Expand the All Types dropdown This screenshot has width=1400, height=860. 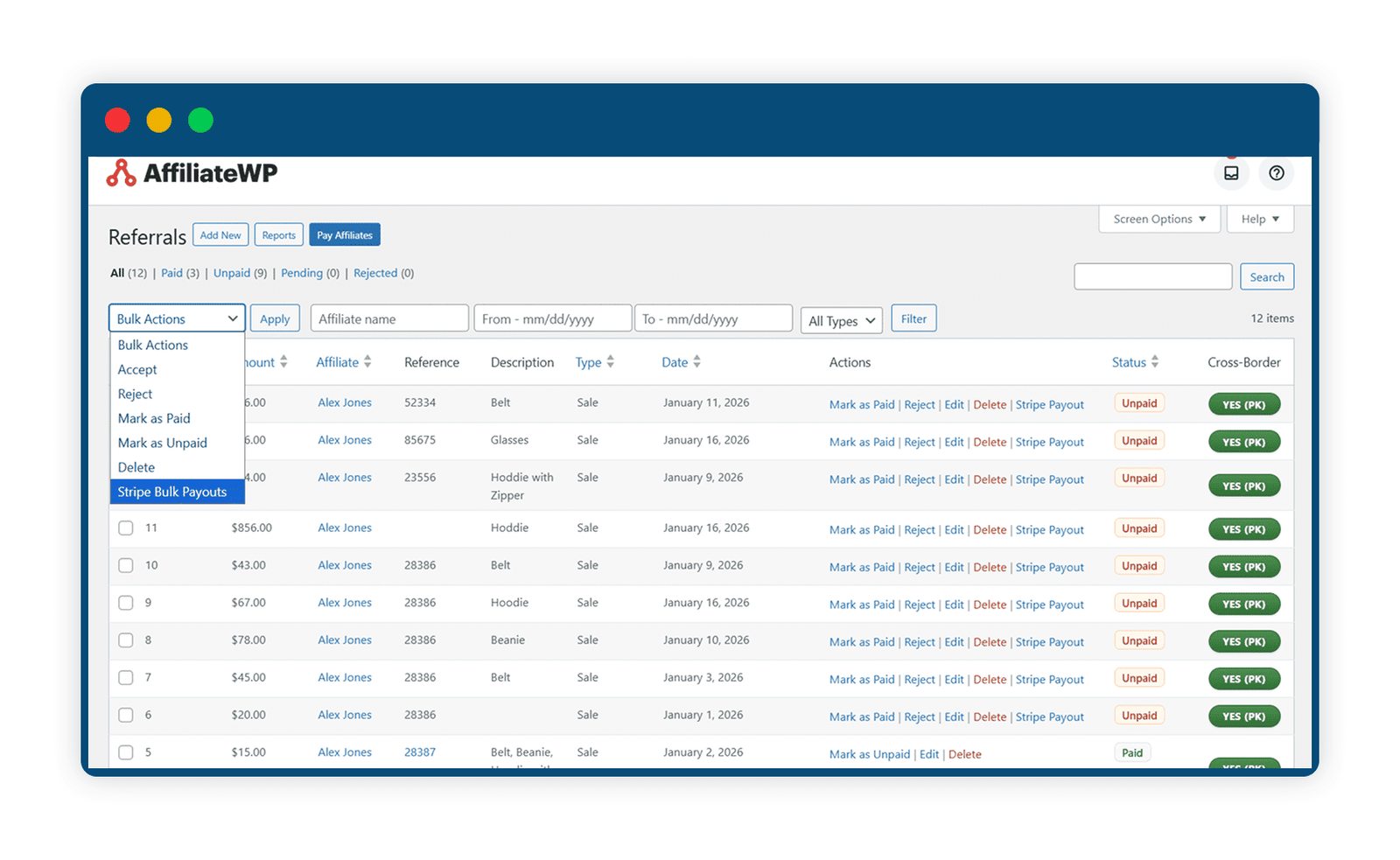click(x=842, y=320)
